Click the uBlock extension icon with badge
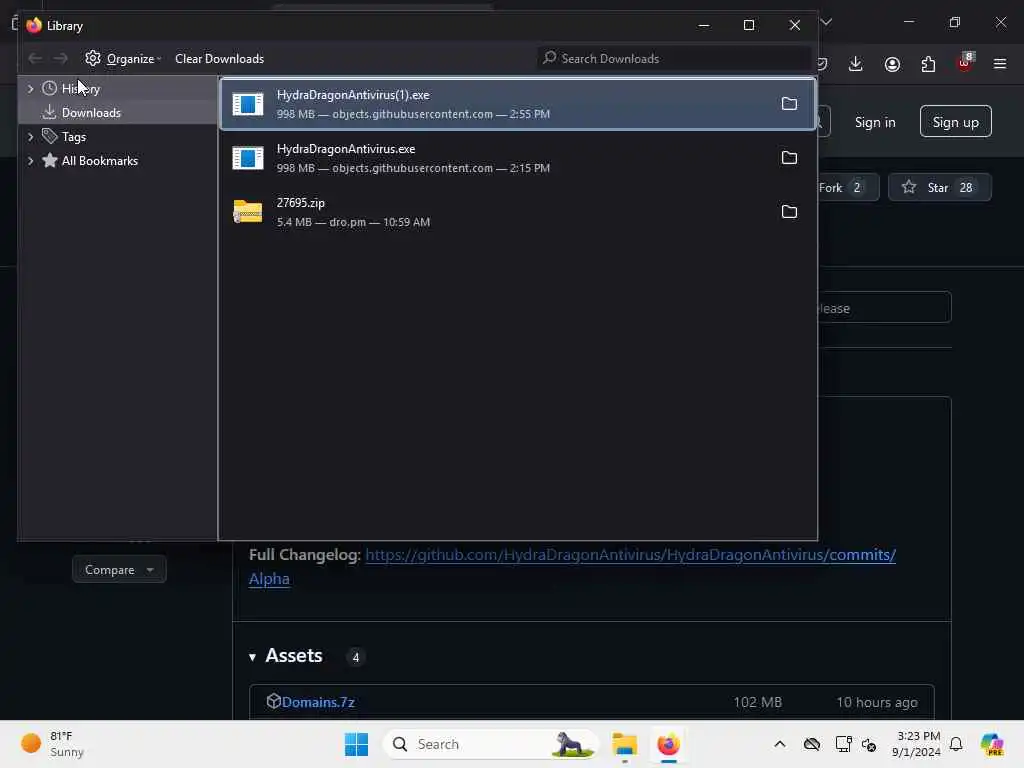 pyautogui.click(x=965, y=62)
